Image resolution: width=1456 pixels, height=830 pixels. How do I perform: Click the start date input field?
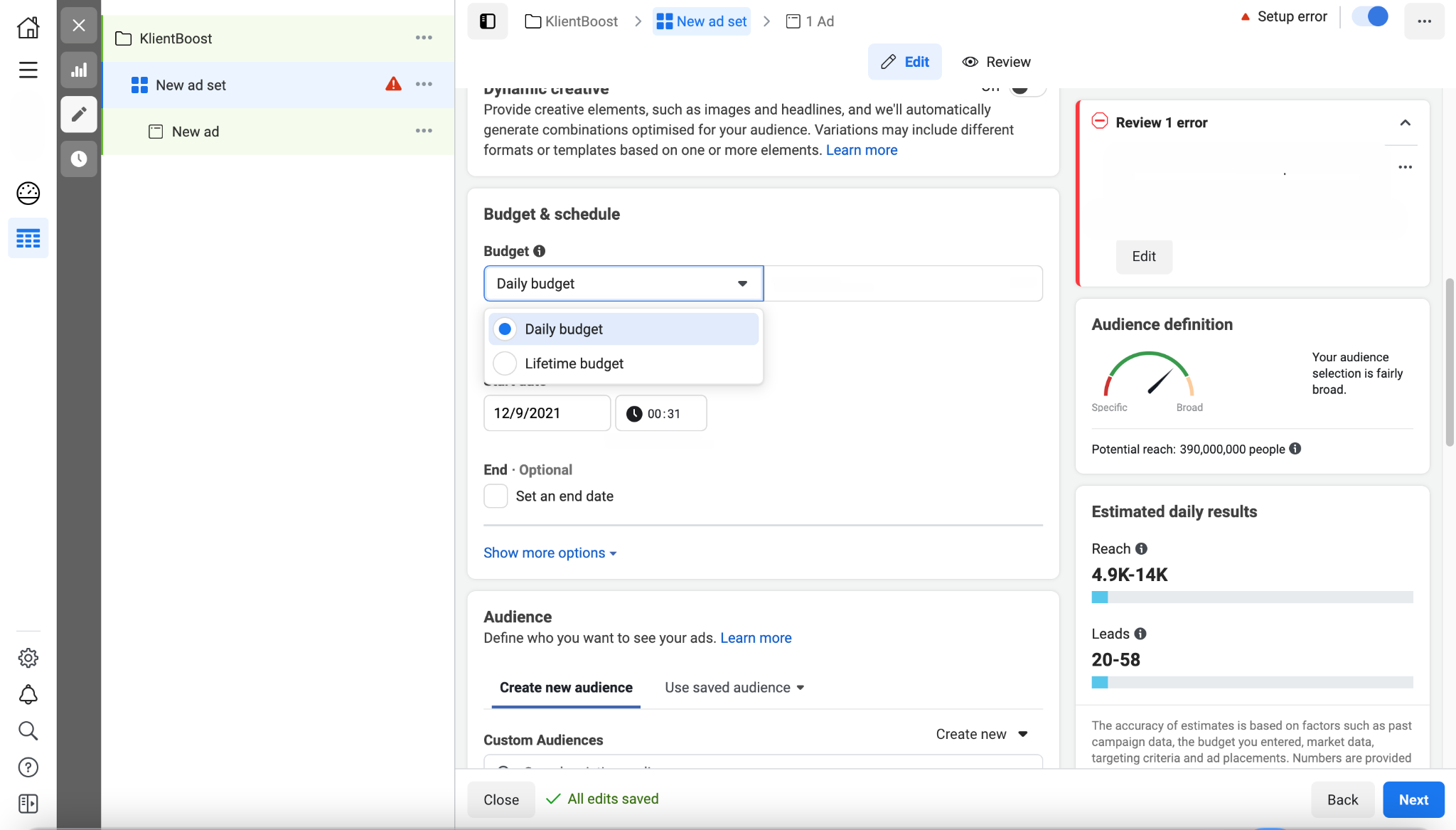point(546,413)
